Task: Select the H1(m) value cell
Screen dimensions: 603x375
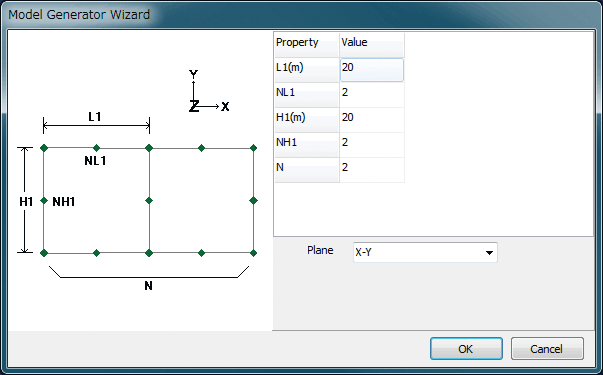Action: click(371, 120)
